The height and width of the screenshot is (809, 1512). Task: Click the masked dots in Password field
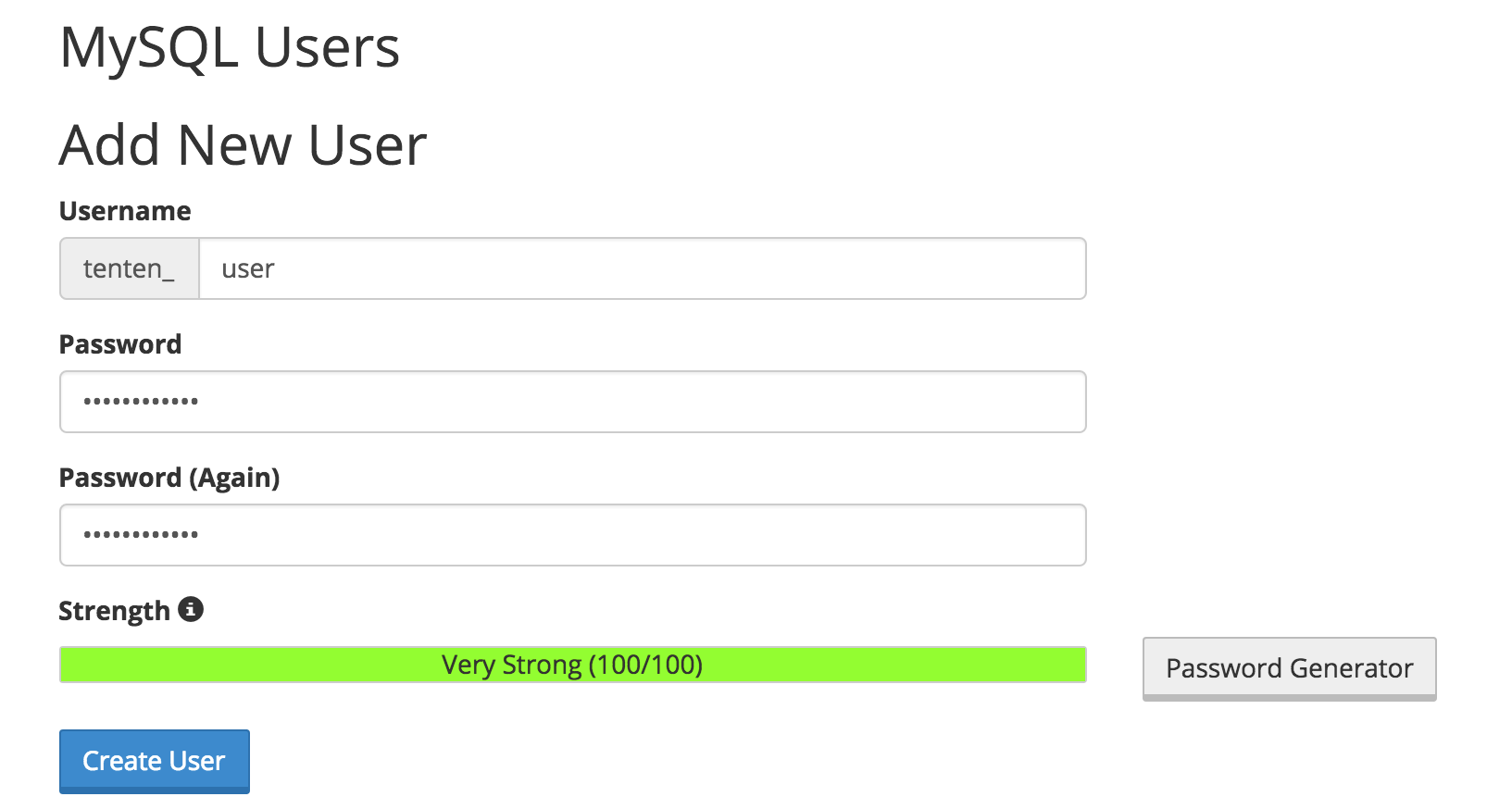click(x=141, y=402)
